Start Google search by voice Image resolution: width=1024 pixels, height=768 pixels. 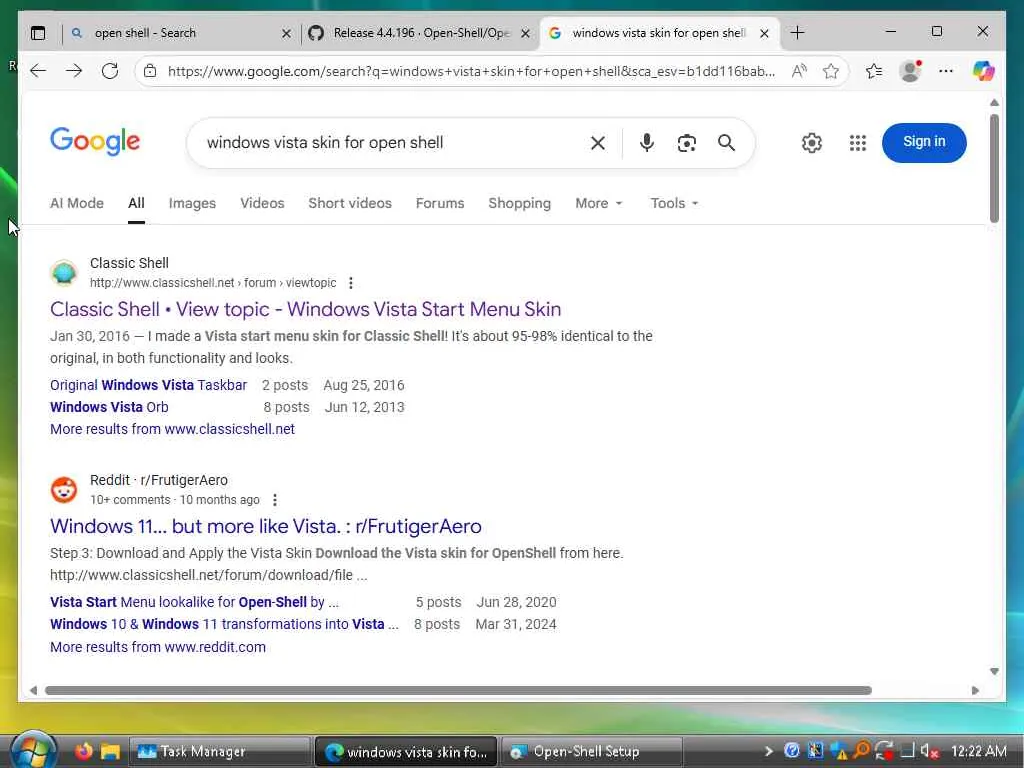(x=647, y=143)
